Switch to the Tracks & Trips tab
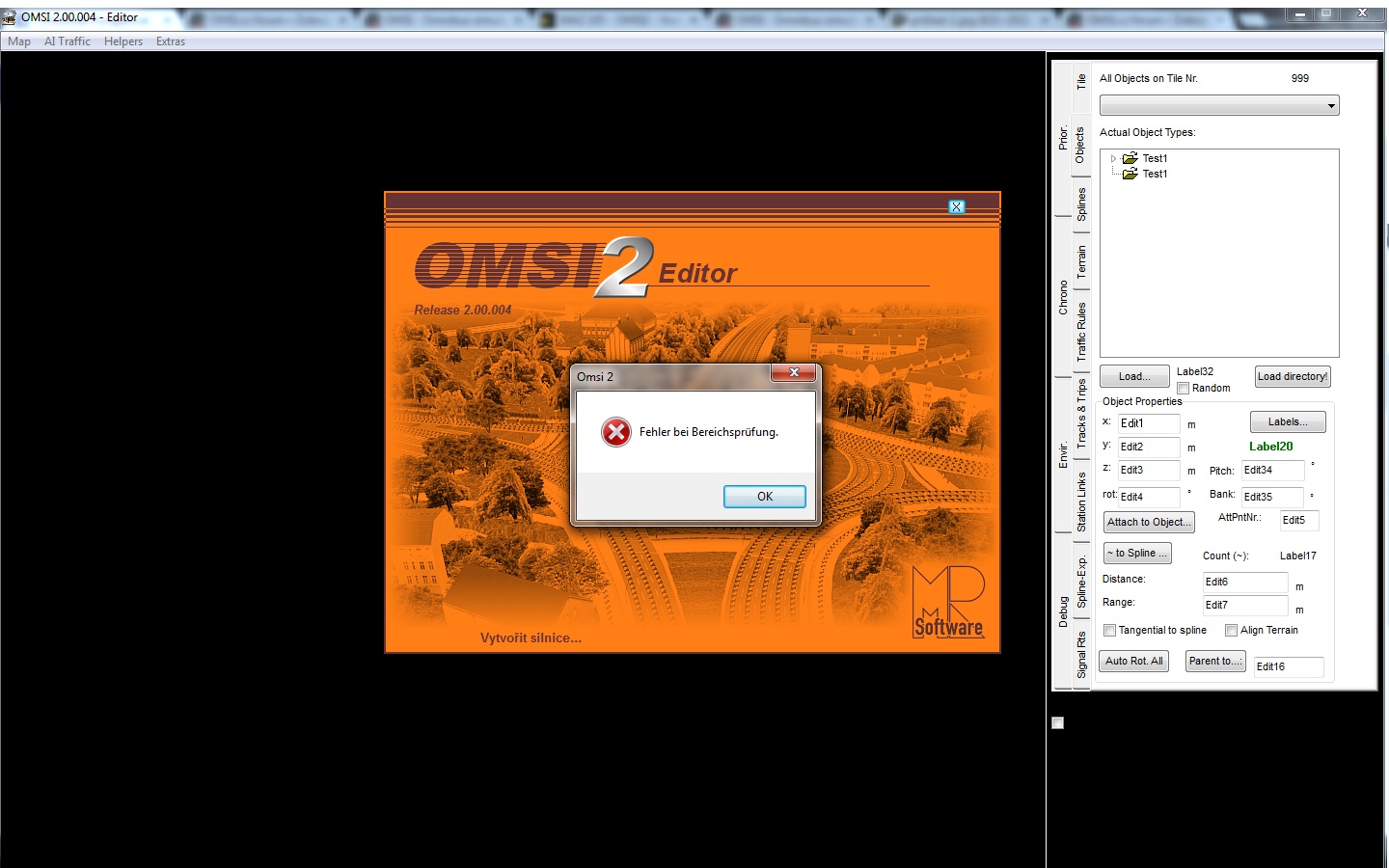 pos(1081,413)
